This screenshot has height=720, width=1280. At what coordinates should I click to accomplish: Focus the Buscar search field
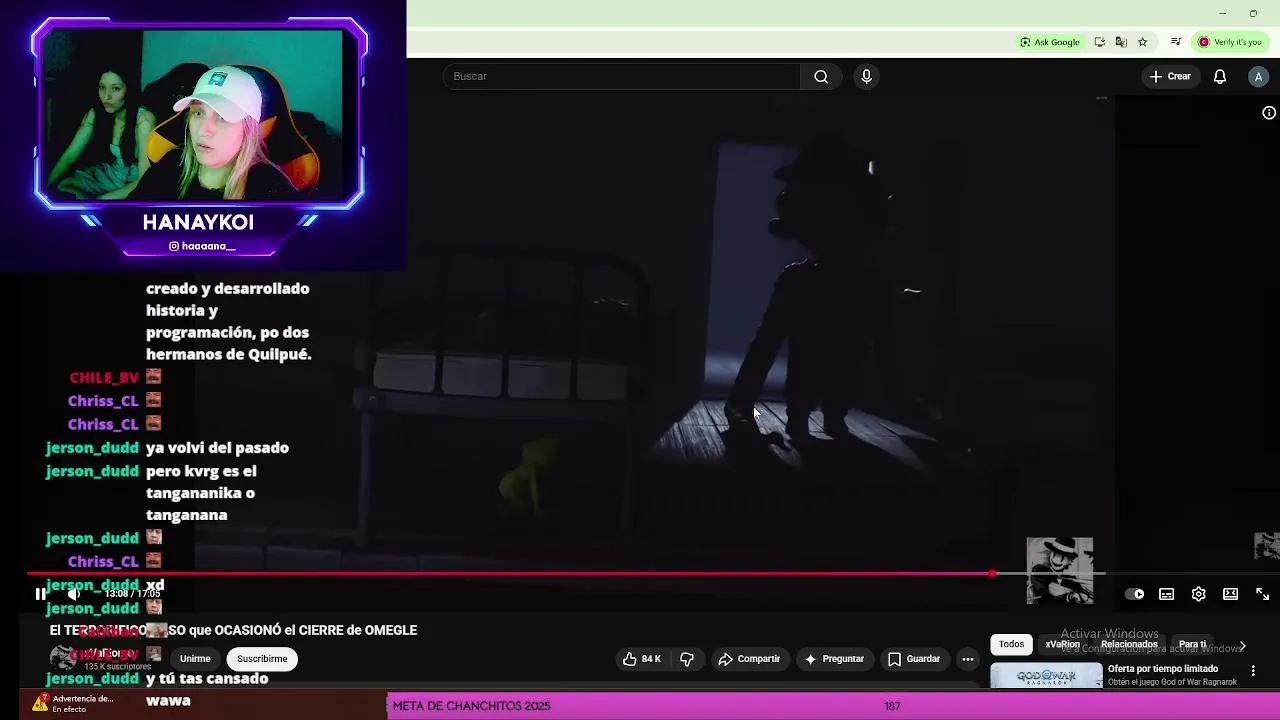pos(621,76)
